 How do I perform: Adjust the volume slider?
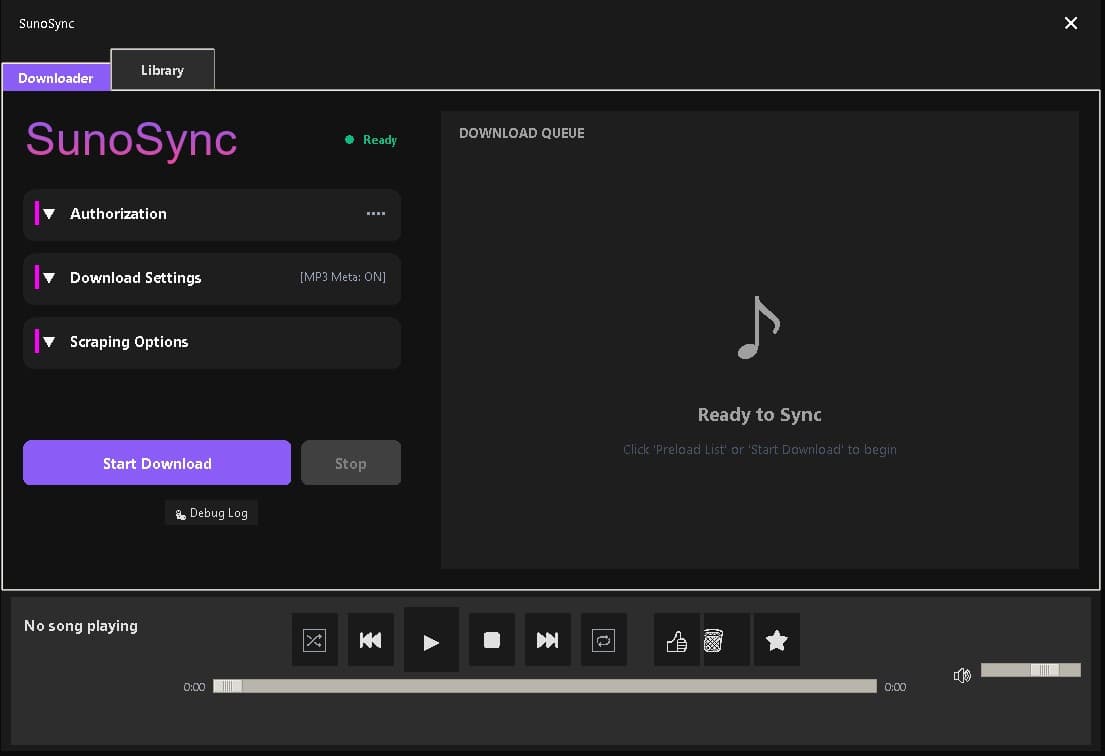coord(1031,670)
